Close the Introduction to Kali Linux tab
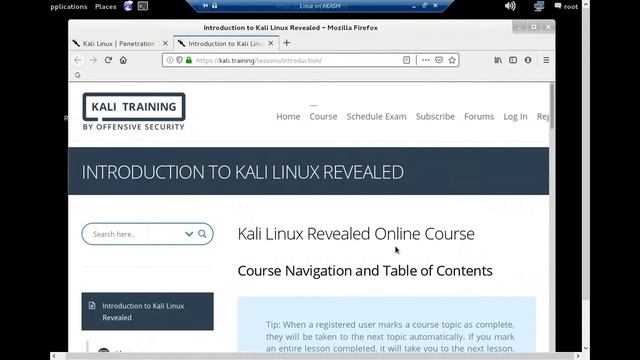 pos(271,43)
